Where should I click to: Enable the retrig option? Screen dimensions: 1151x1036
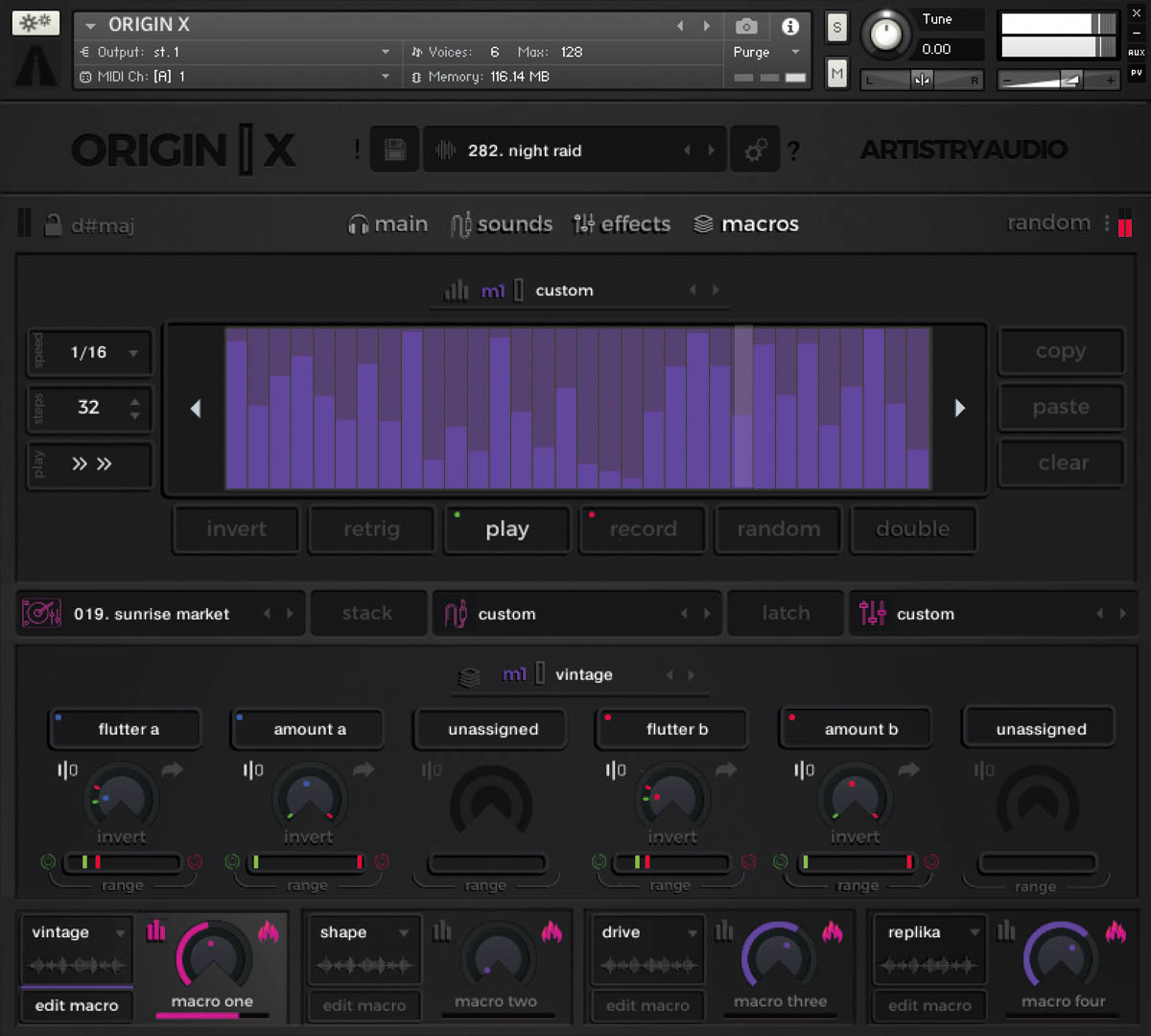pyautogui.click(x=371, y=530)
